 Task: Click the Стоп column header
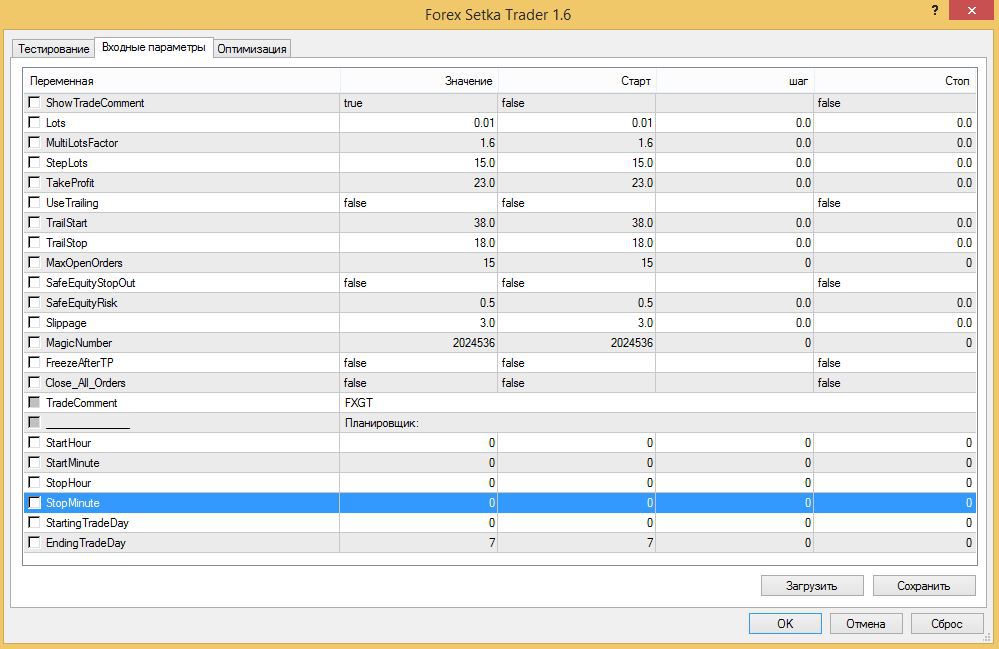[x=895, y=81]
